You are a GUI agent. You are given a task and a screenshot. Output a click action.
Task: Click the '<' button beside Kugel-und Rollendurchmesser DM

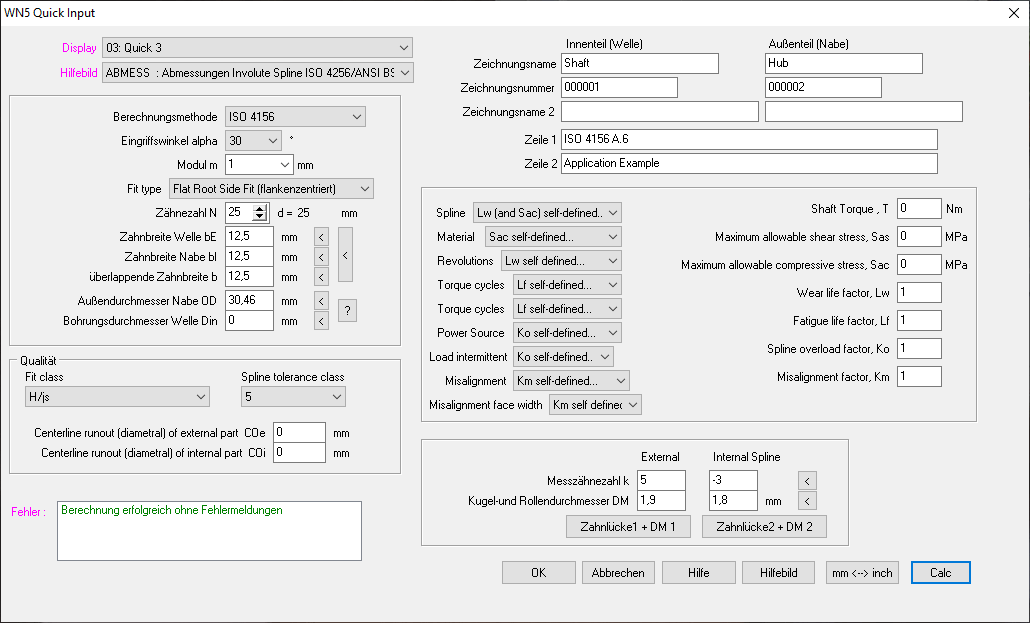(810, 500)
